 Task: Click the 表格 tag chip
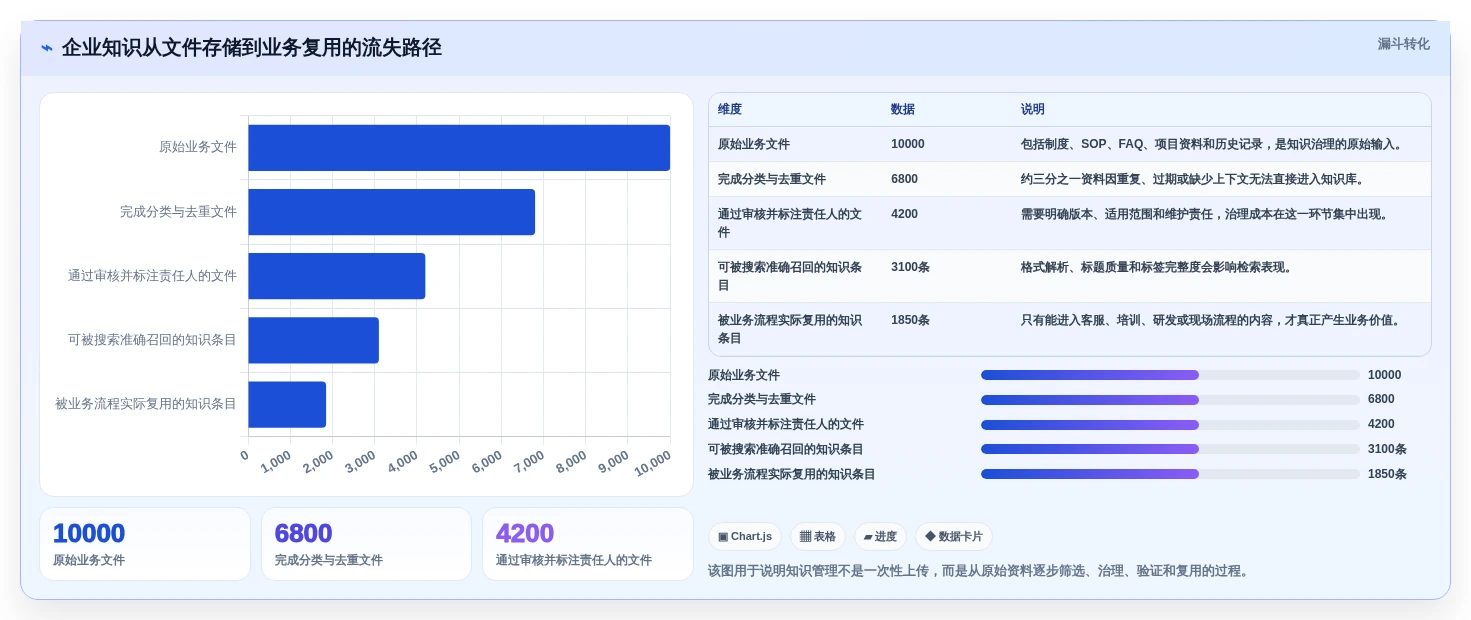pyautogui.click(x=817, y=537)
